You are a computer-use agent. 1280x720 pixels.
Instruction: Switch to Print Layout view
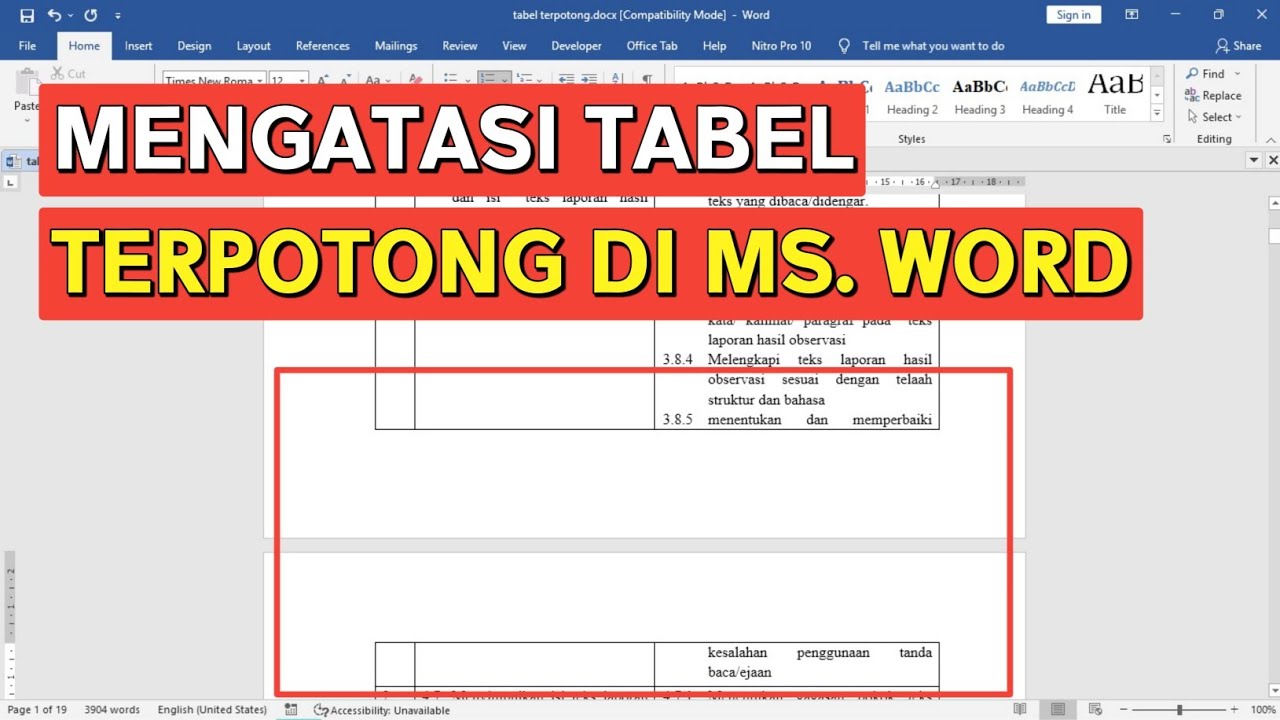[1057, 710]
